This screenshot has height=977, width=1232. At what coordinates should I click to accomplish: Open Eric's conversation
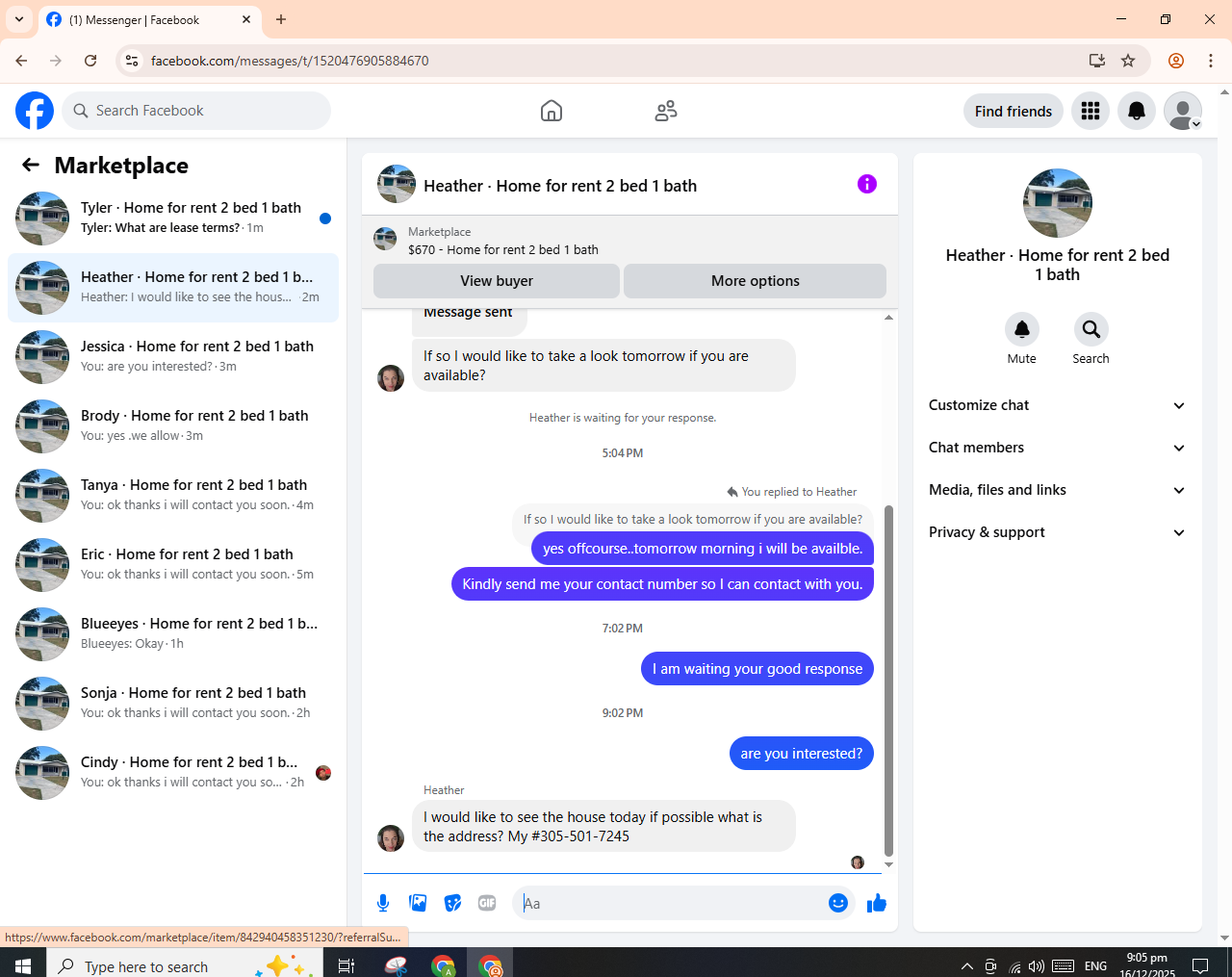pos(173,565)
